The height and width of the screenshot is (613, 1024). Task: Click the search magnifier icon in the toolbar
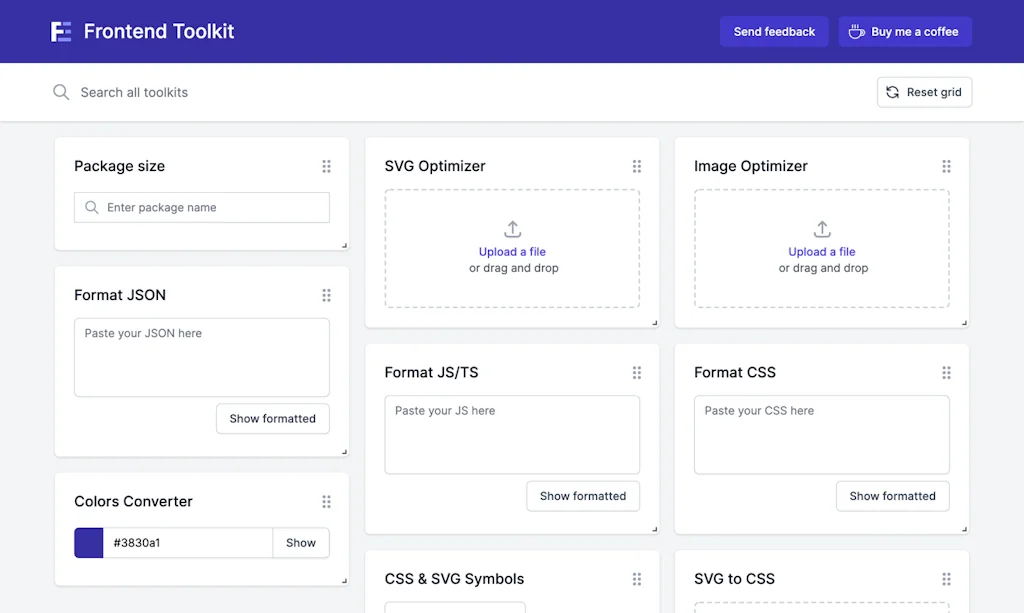61,92
